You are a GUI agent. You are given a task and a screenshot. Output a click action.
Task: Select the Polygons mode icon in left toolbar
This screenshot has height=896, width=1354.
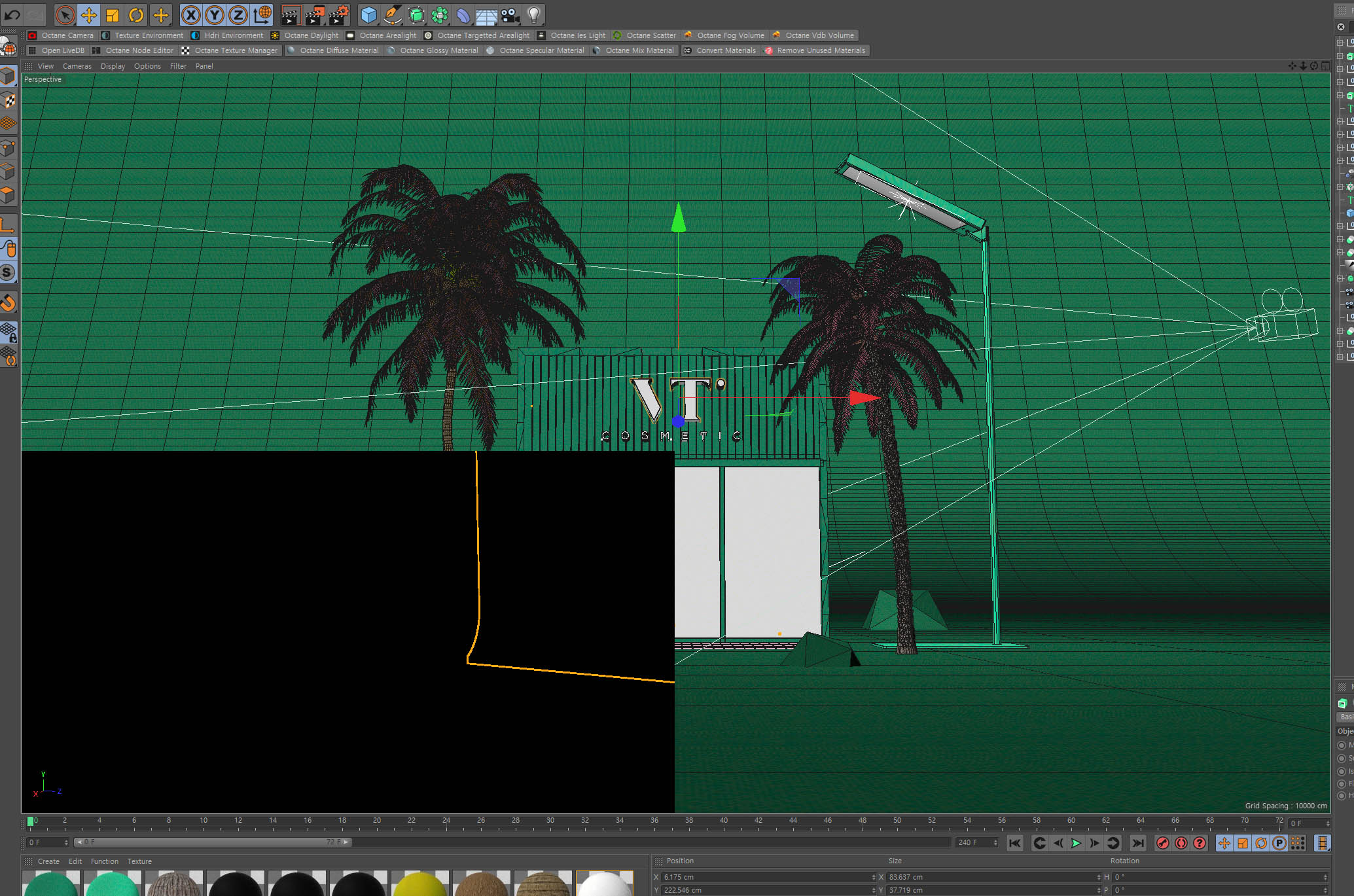[8, 195]
